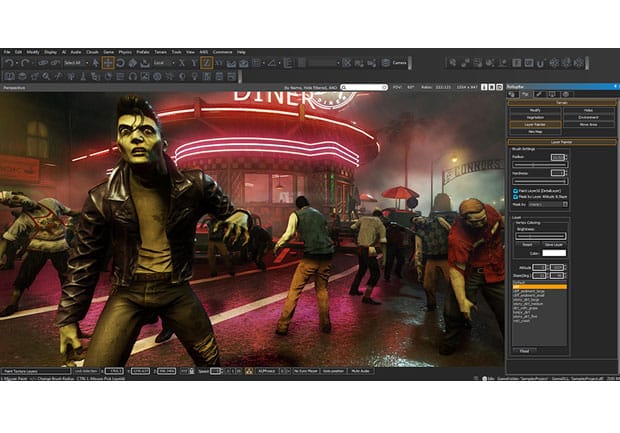
Task: Select the Link objects chain icon
Action: point(43,63)
